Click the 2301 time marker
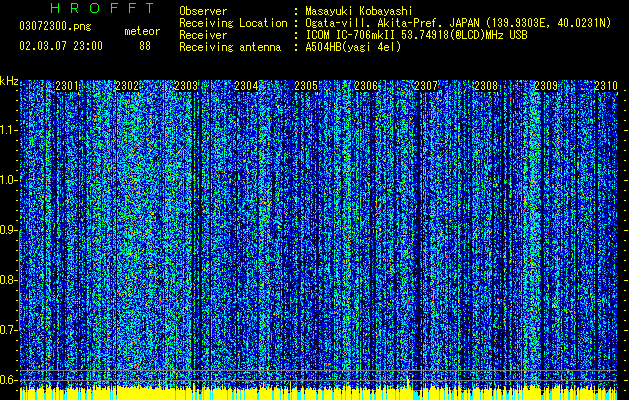Viewport: 629px width, 400px height. coord(67,86)
